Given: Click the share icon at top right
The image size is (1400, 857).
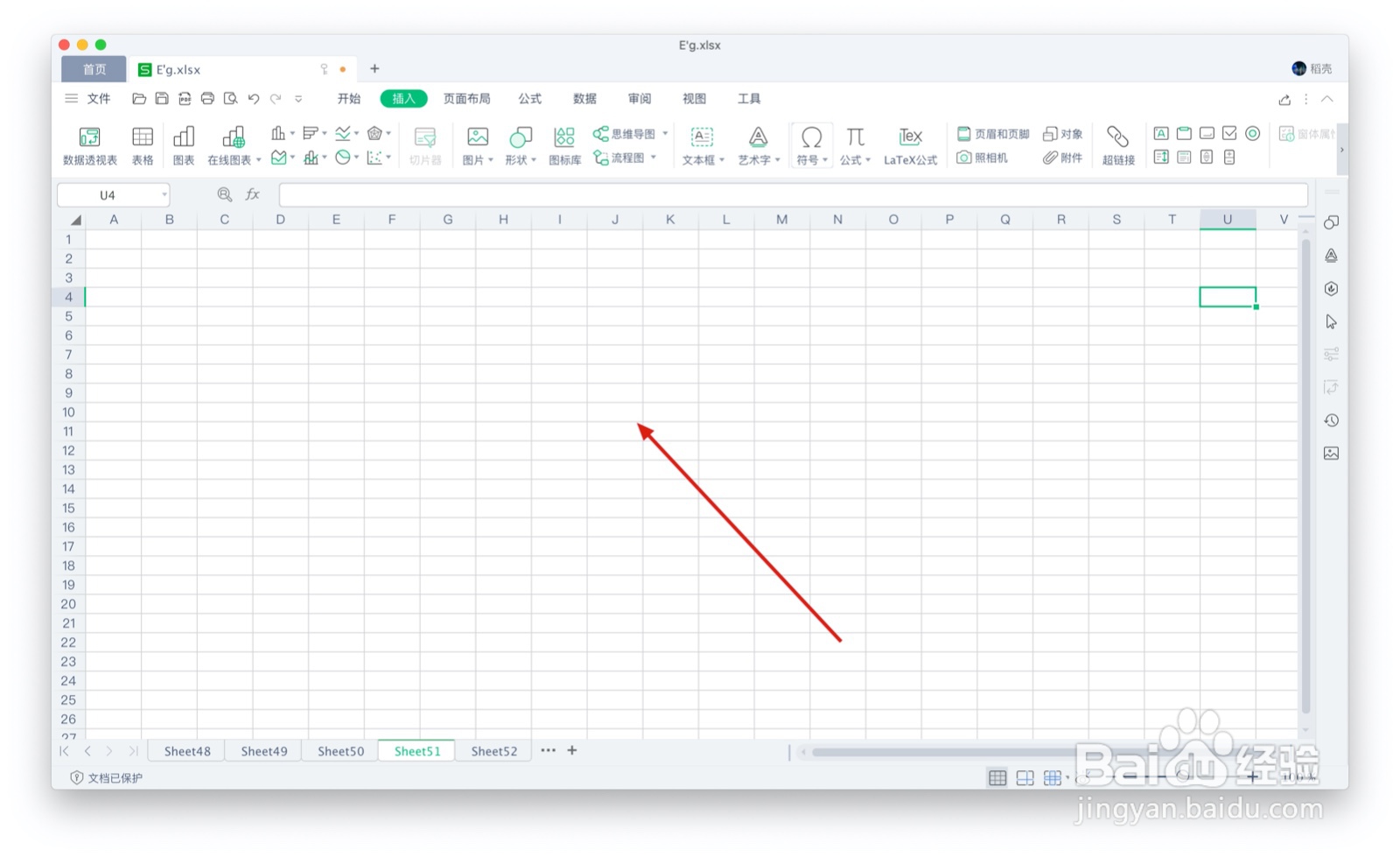Looking at the screenshot, I should (1284, 99).
